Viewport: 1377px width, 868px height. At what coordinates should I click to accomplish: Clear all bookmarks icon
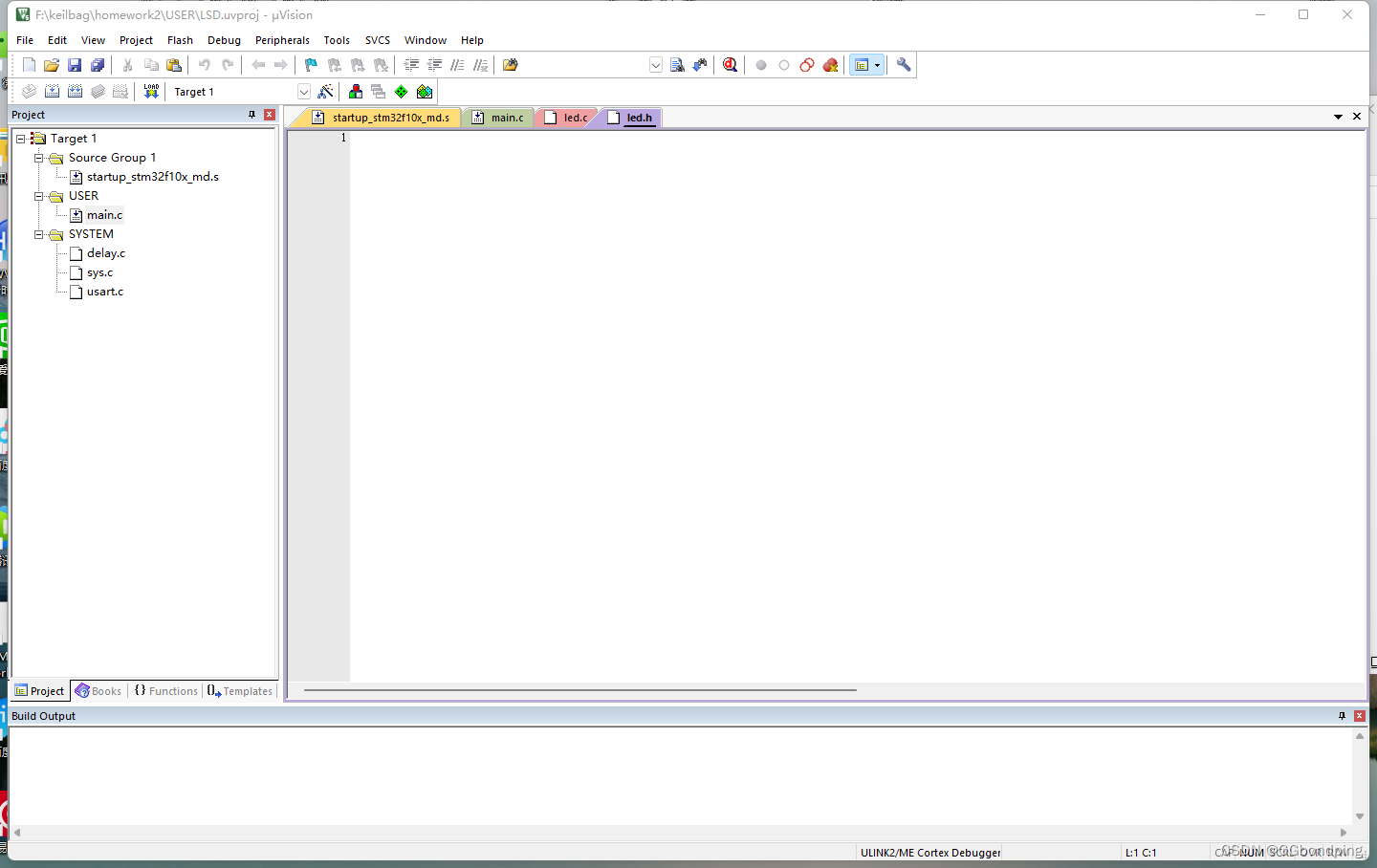(381, 65)
